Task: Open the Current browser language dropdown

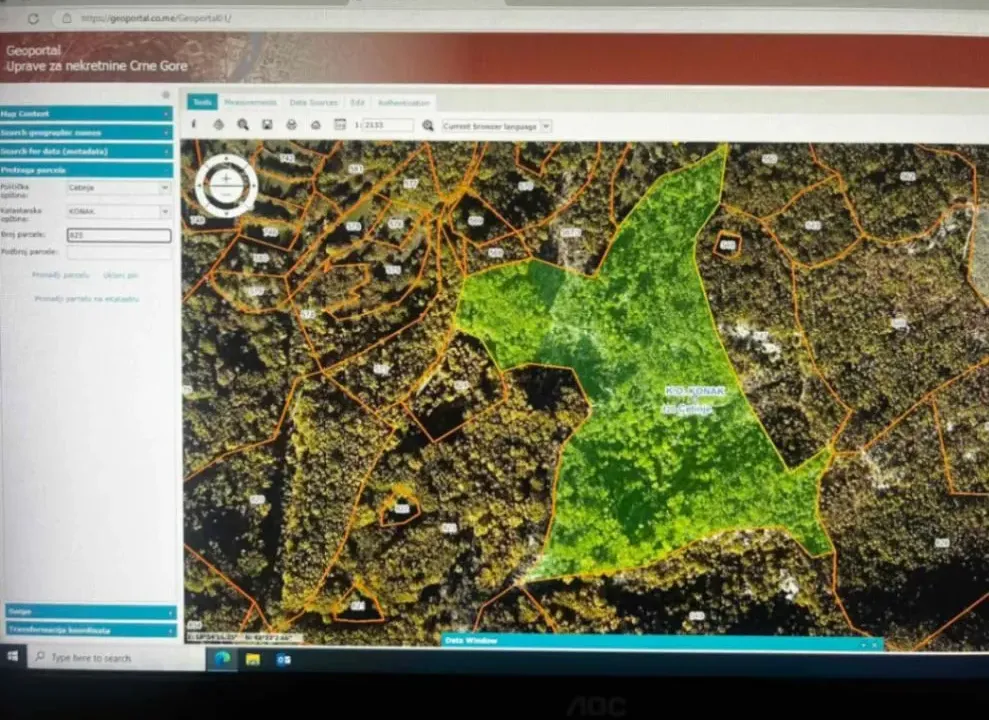Action: pos(496,126)
